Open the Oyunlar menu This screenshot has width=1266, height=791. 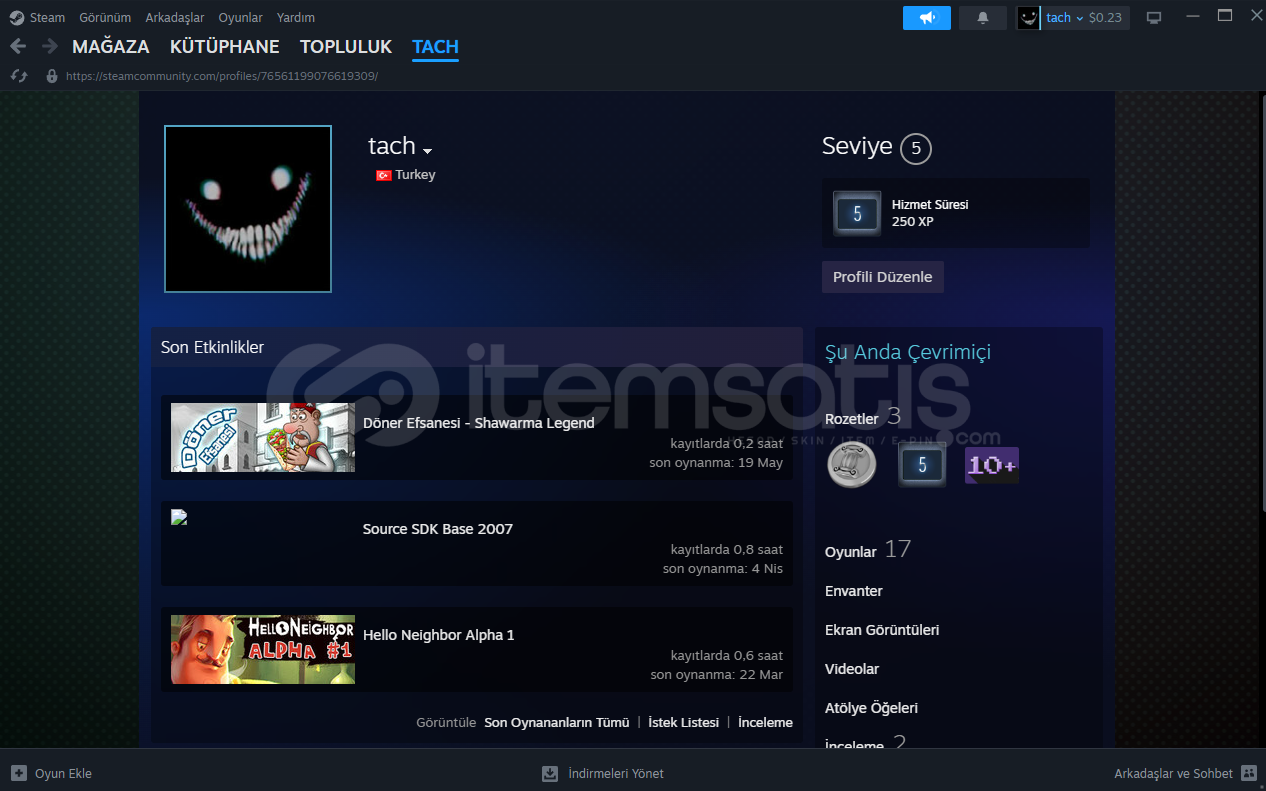pos(240,17)
